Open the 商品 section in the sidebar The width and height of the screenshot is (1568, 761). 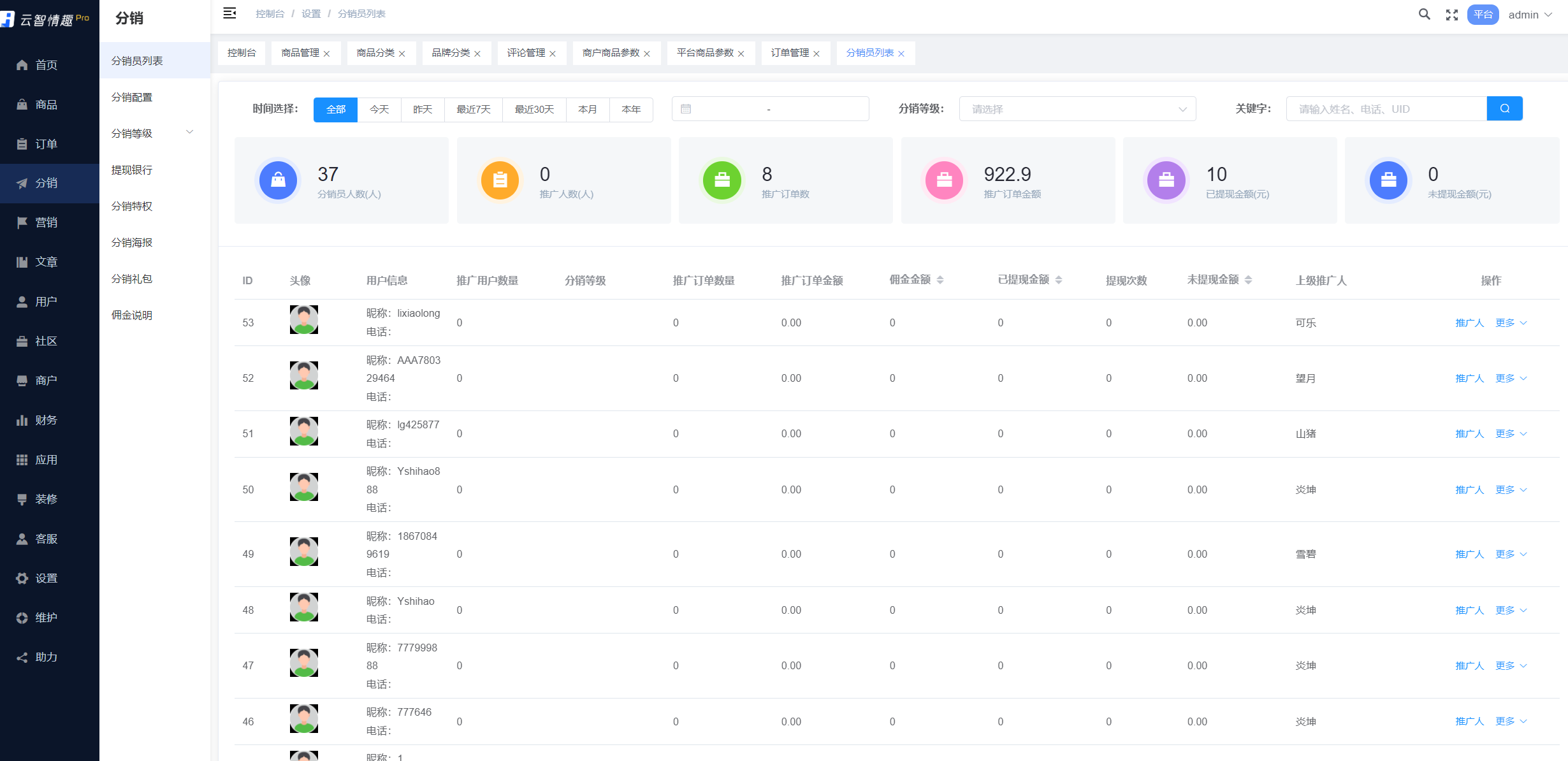[x=46, y=105]
